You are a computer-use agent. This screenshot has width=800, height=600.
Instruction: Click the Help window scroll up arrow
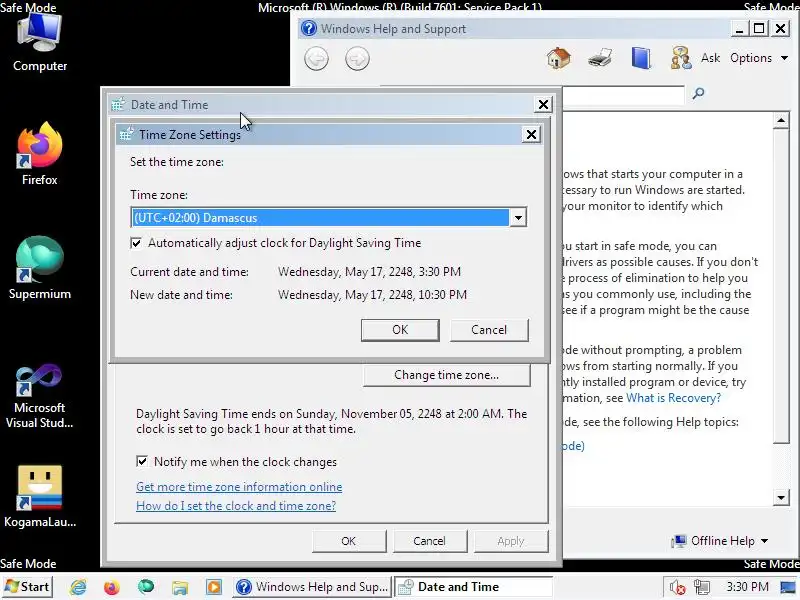click(781, 121)
